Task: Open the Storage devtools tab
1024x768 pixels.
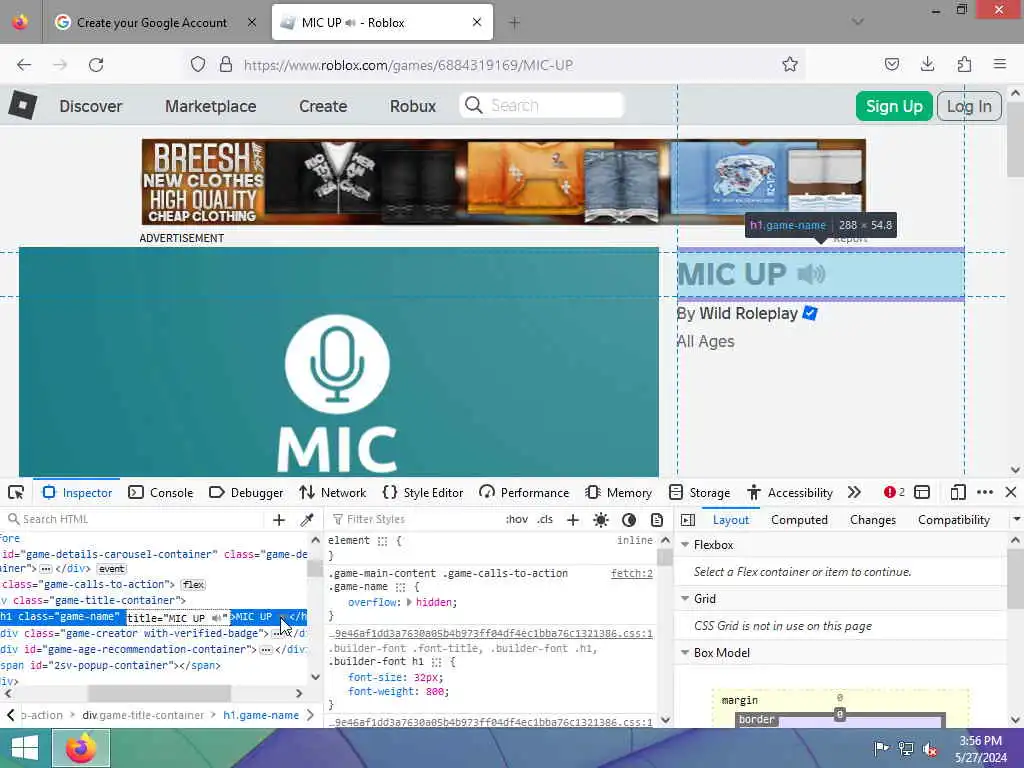Action: tap(700, 492)
